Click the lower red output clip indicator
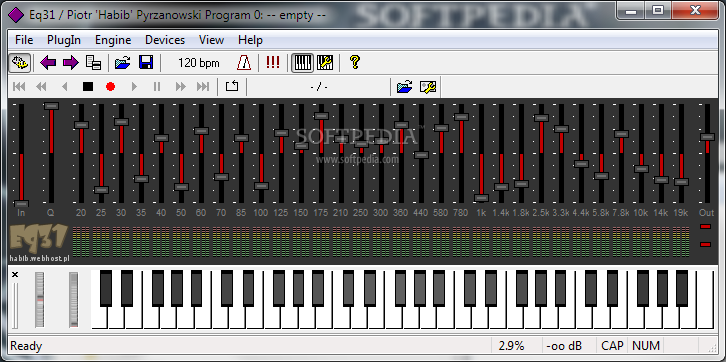 (x=706, y=244)
